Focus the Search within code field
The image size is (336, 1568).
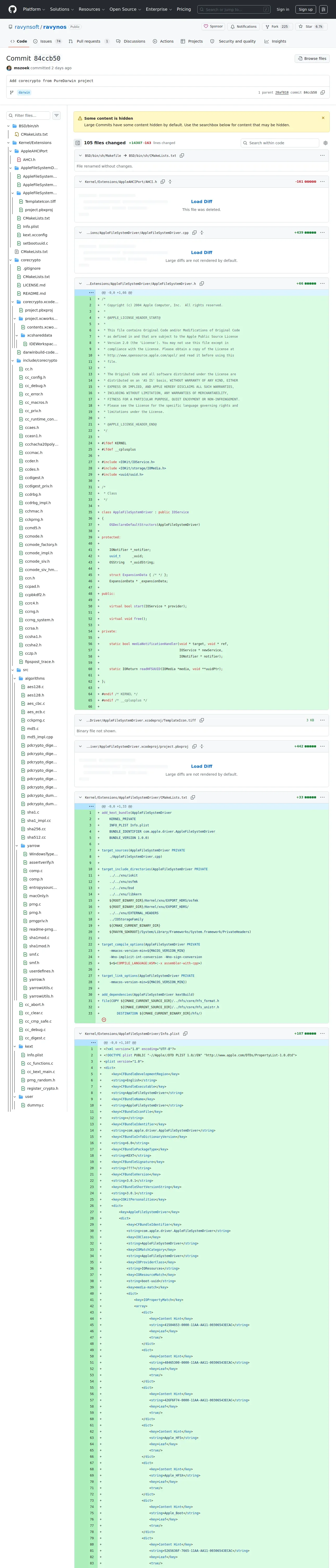pyautogui.click(x=280, y=143)
